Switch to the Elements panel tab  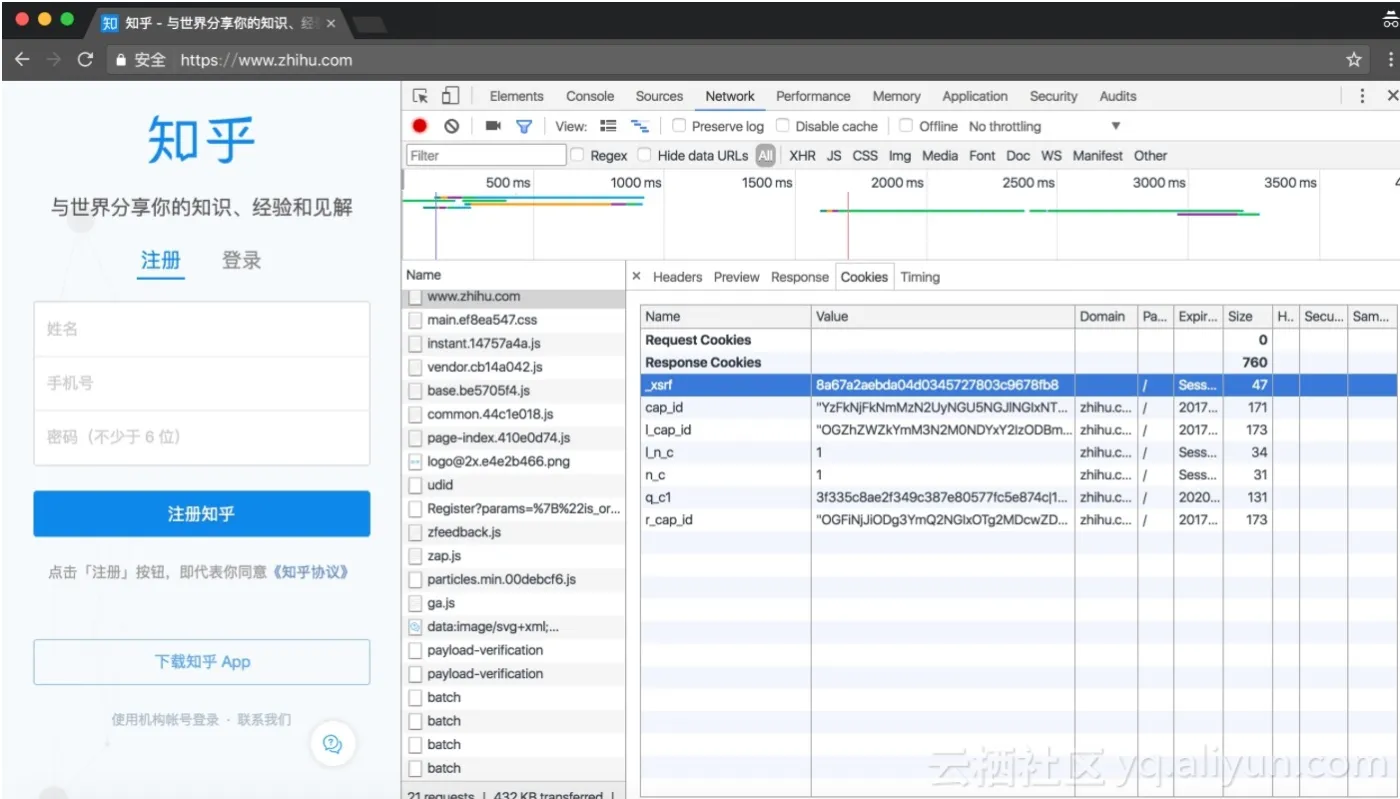click(516, 96)
